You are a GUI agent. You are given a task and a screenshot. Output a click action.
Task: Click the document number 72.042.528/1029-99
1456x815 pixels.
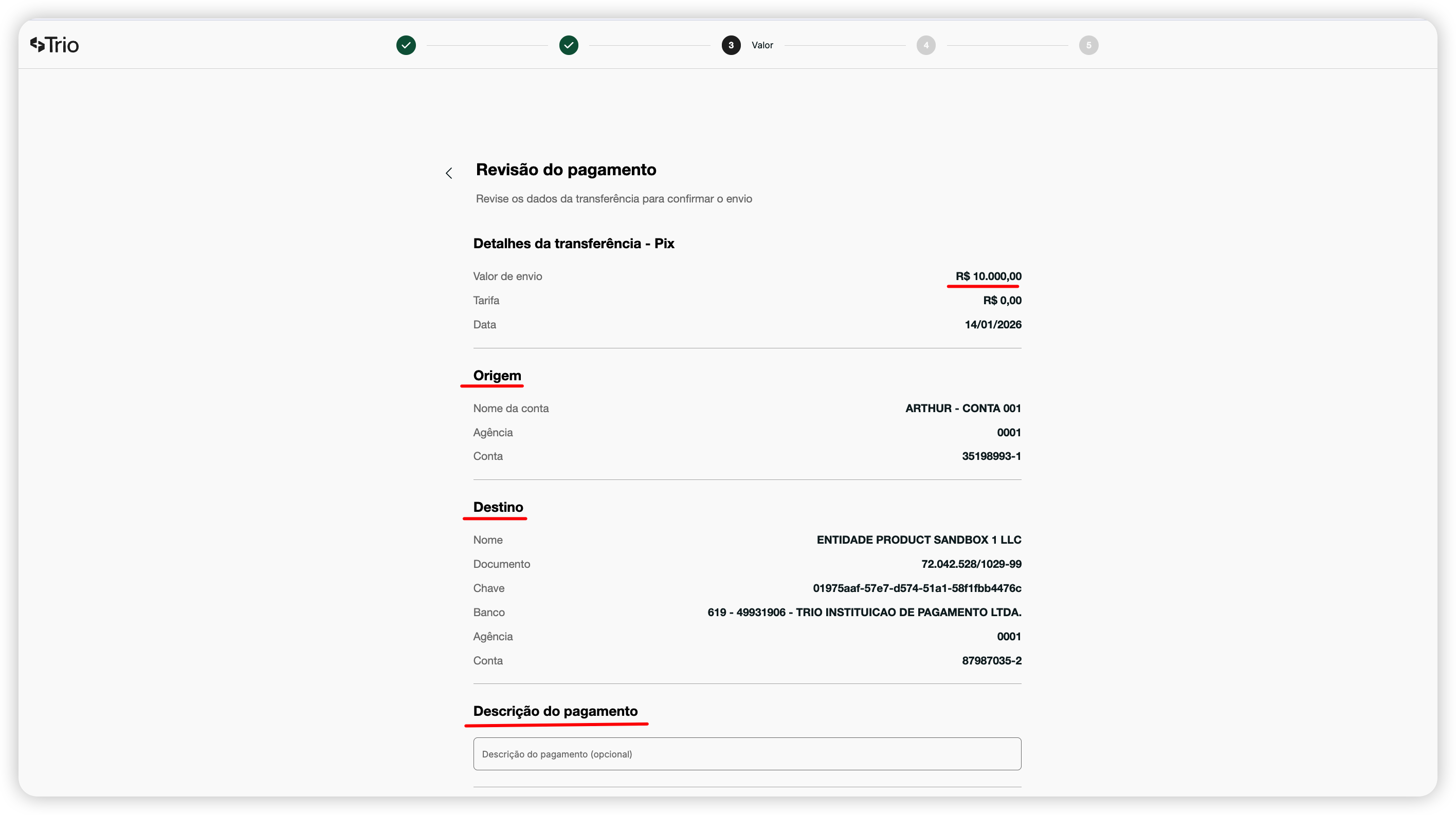[971, 564]
